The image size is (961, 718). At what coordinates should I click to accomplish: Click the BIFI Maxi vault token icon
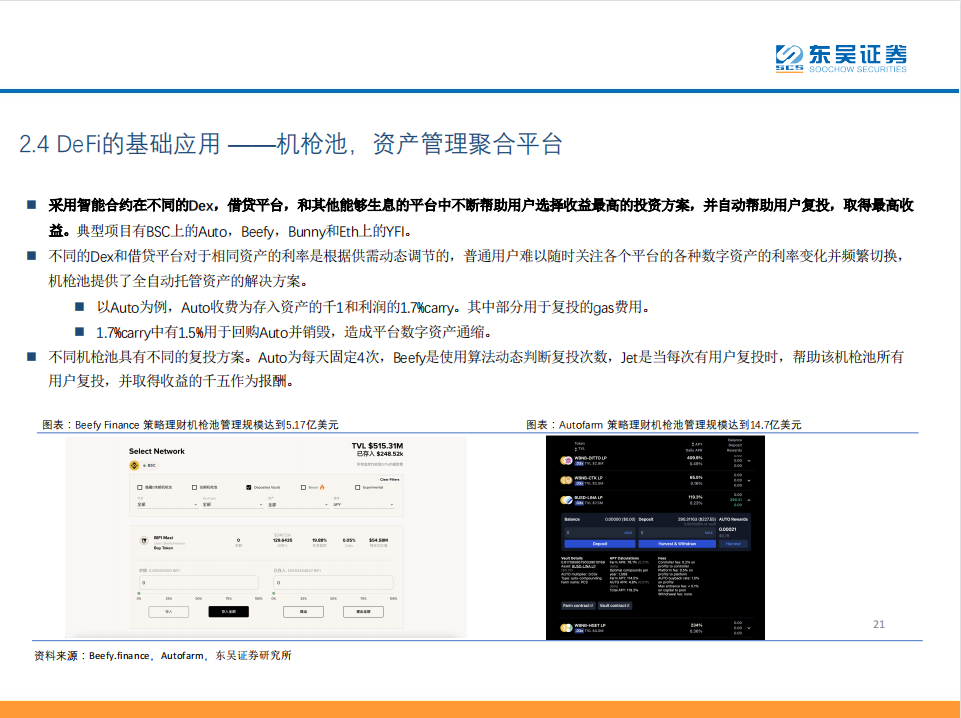[144, 540]
